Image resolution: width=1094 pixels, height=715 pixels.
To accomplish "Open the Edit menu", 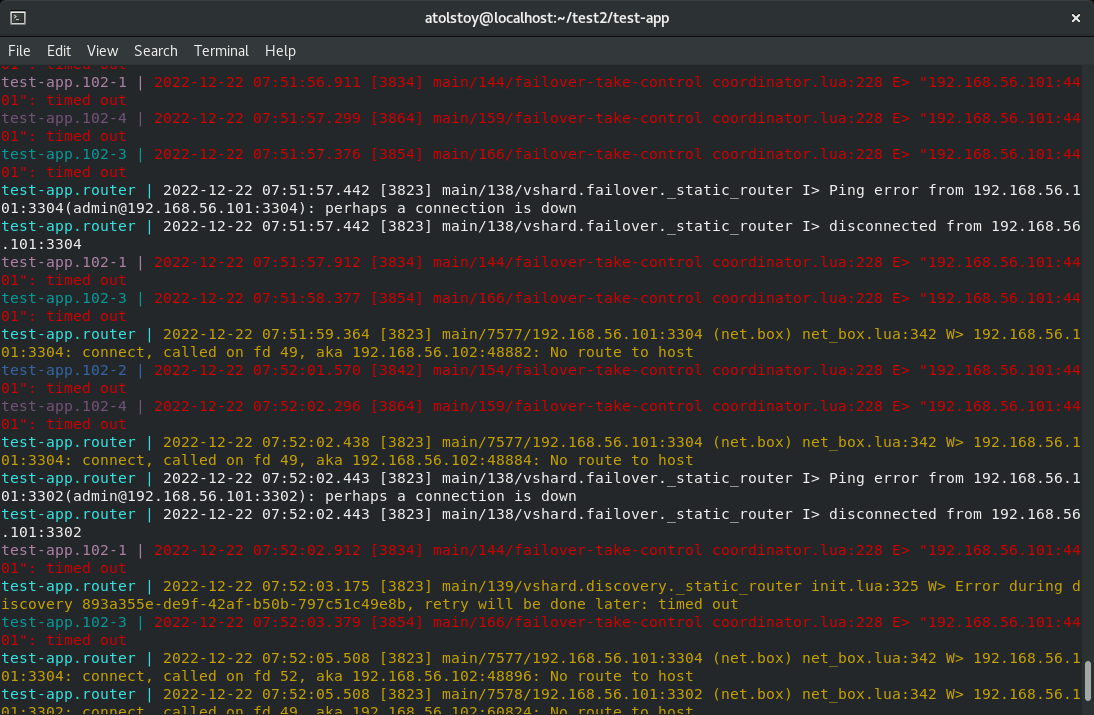I will click(59, 51).
